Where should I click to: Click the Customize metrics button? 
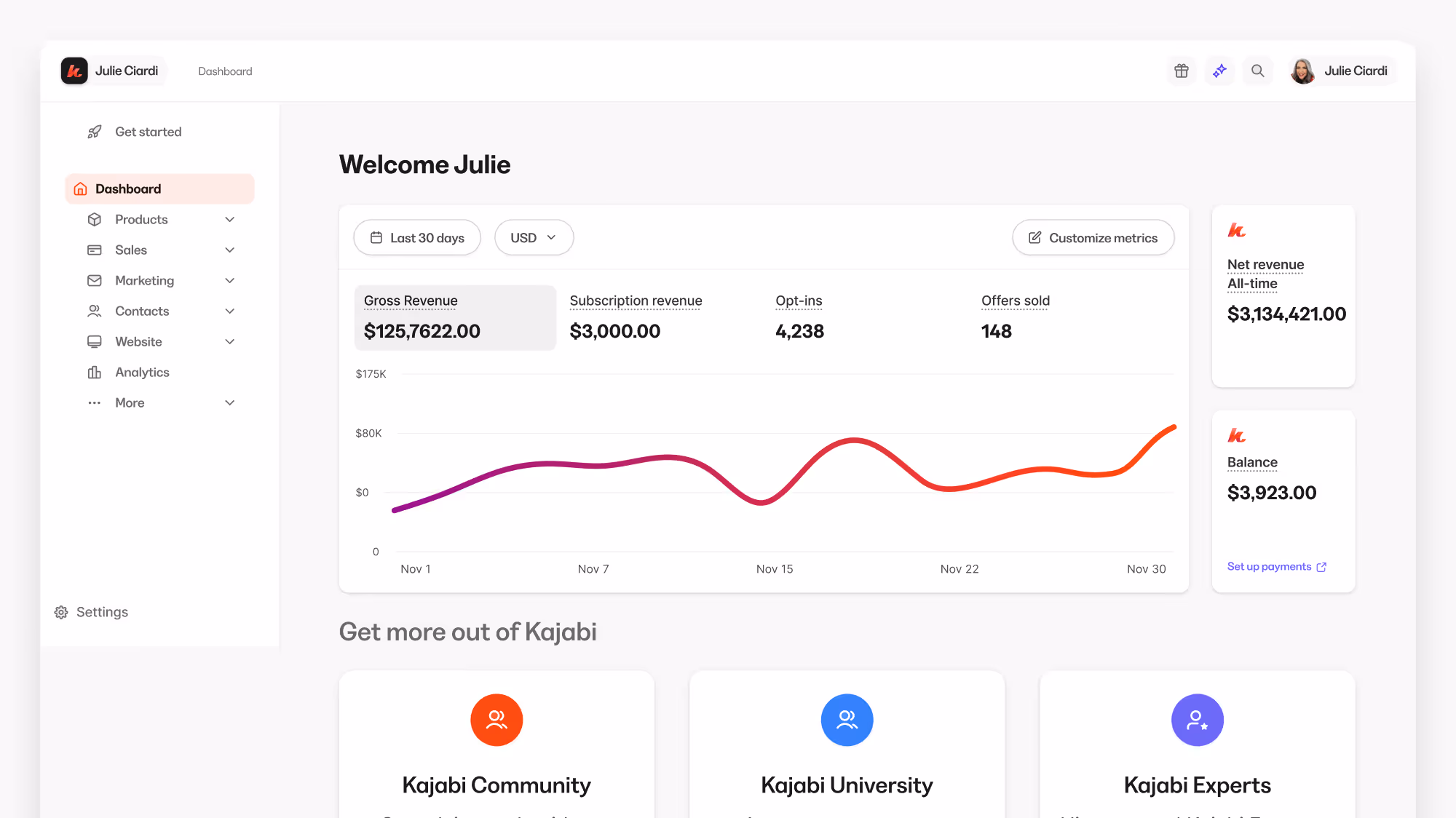[1093, 238]
